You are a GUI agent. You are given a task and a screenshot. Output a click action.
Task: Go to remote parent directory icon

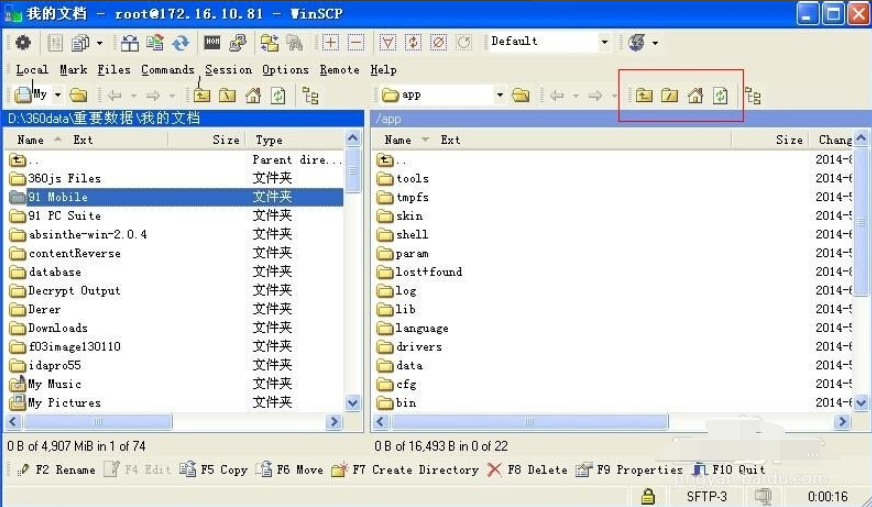(644, 96)
